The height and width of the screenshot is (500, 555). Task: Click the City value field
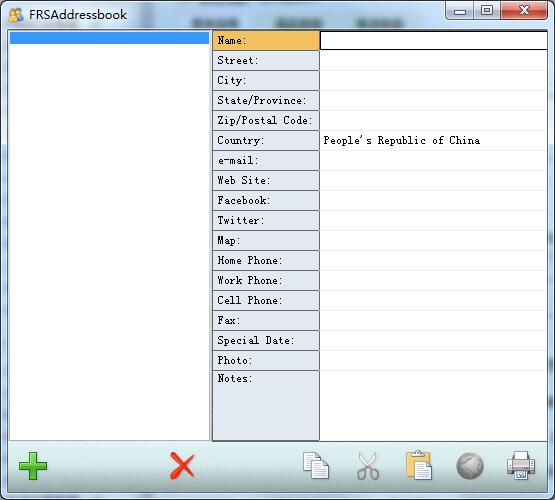(x=433, y=80)
